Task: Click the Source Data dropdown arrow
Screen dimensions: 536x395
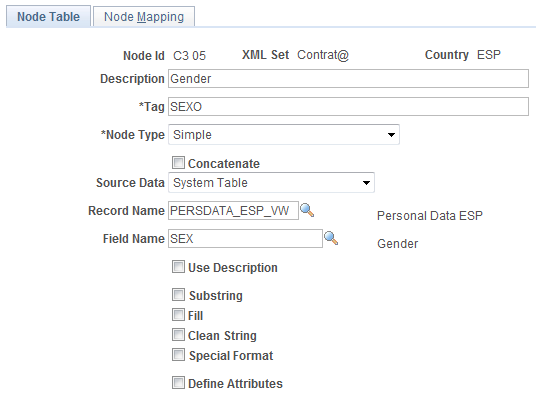Action: click(366, 183)
